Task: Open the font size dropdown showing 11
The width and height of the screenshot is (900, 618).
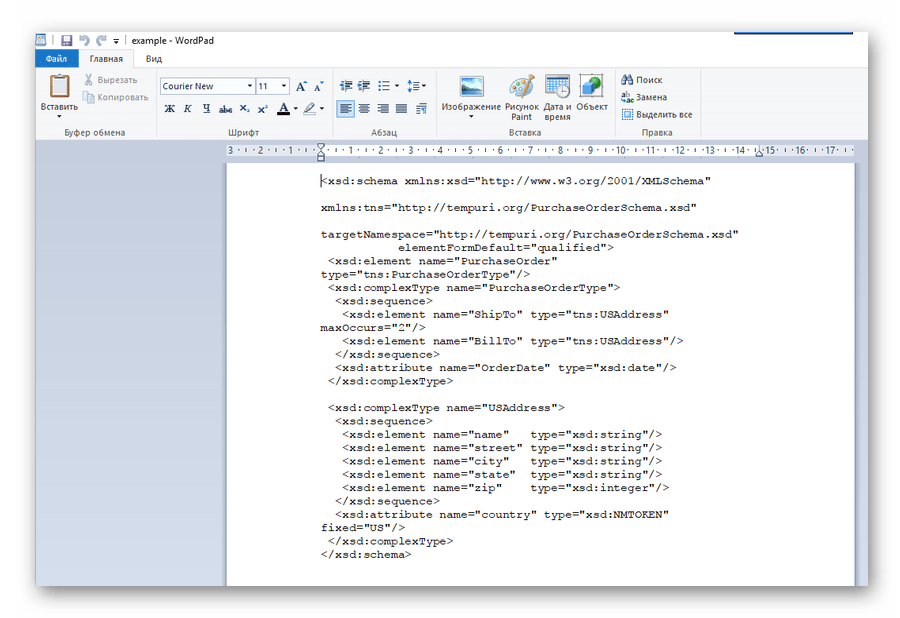Action: click(x=284, y=87)
